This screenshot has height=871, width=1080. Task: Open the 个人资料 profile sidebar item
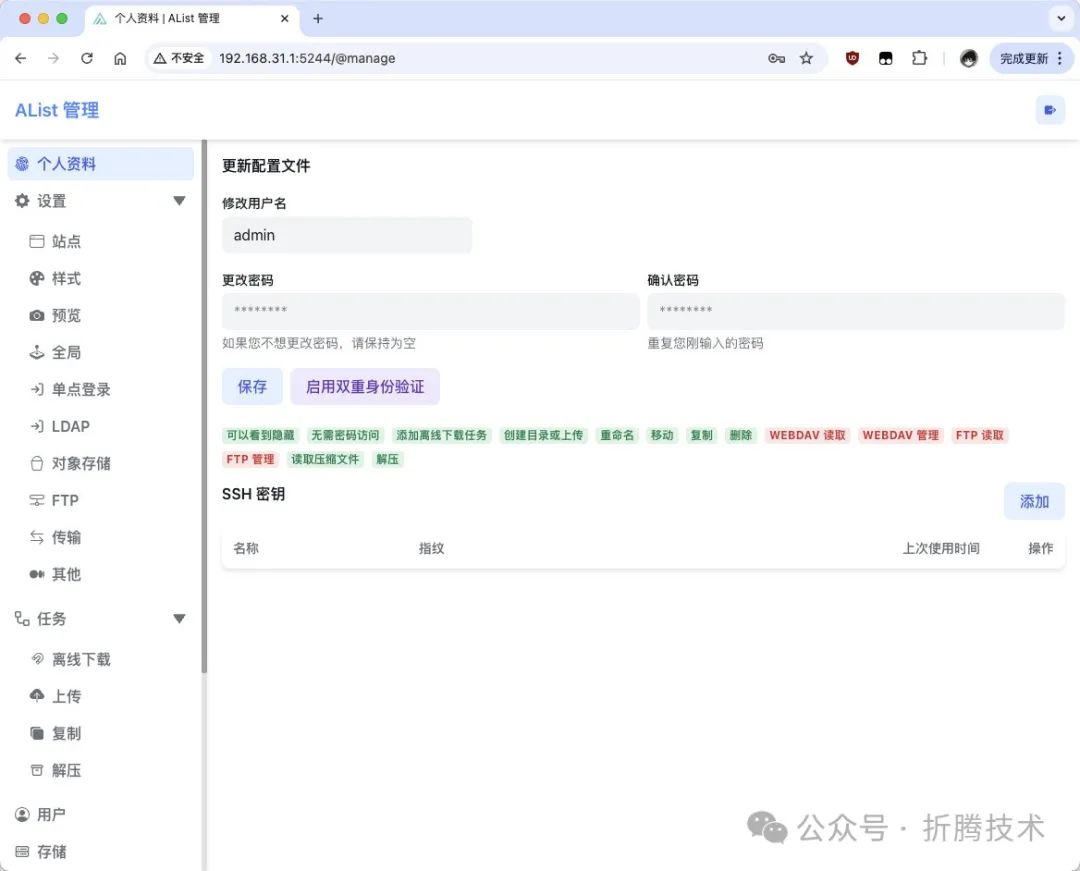101,164
